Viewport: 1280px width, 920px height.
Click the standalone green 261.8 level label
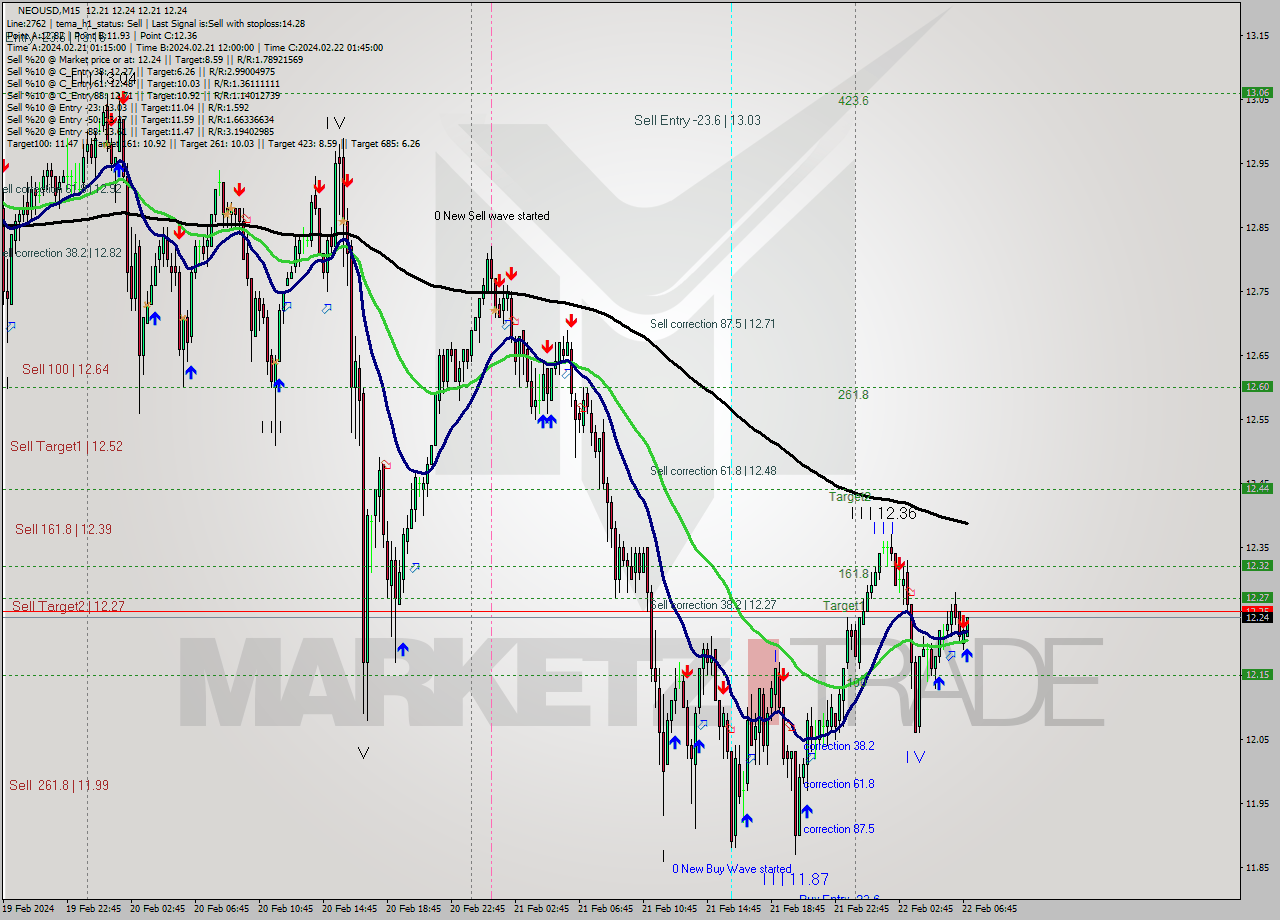pyautogui.click(x=853, y=395)
